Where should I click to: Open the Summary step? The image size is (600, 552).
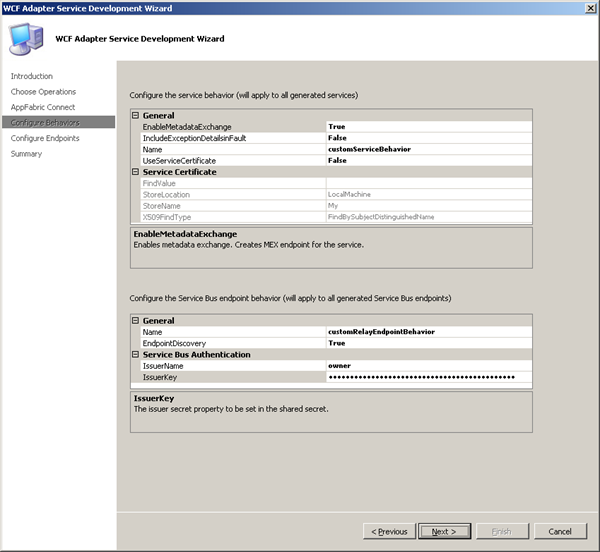pyautogui.click(x=26, y=154)
